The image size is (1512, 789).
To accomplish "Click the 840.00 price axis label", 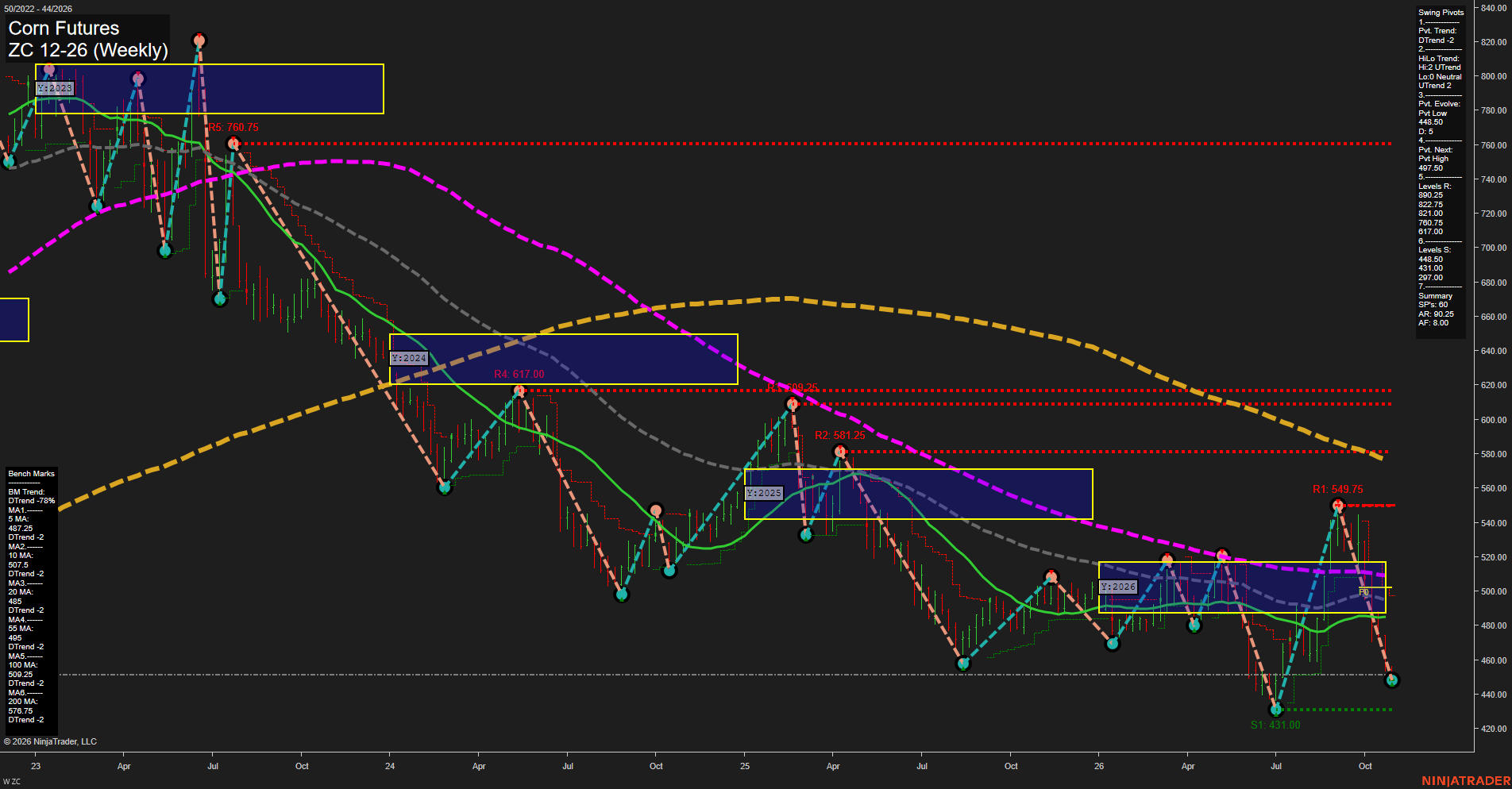I will tap(1494, 8).
